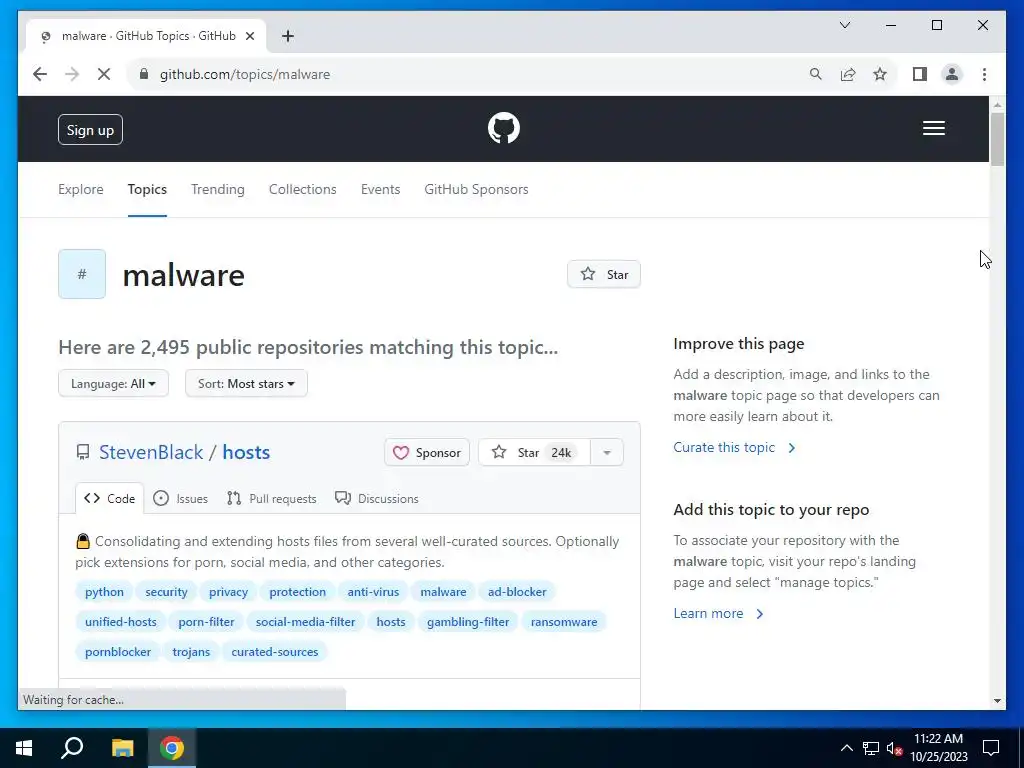The height and width of the screenshot is (768, 1024).
Task: Open Chrome's three-dot menu
Action: tap(984, 74)
